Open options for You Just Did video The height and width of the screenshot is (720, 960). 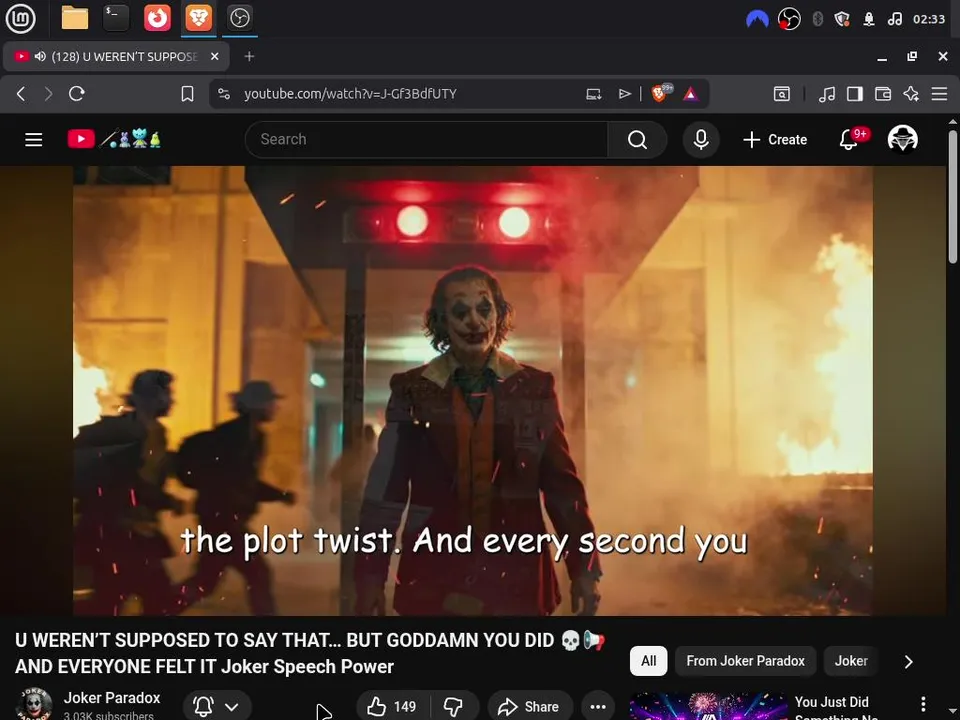coord(923,704)
